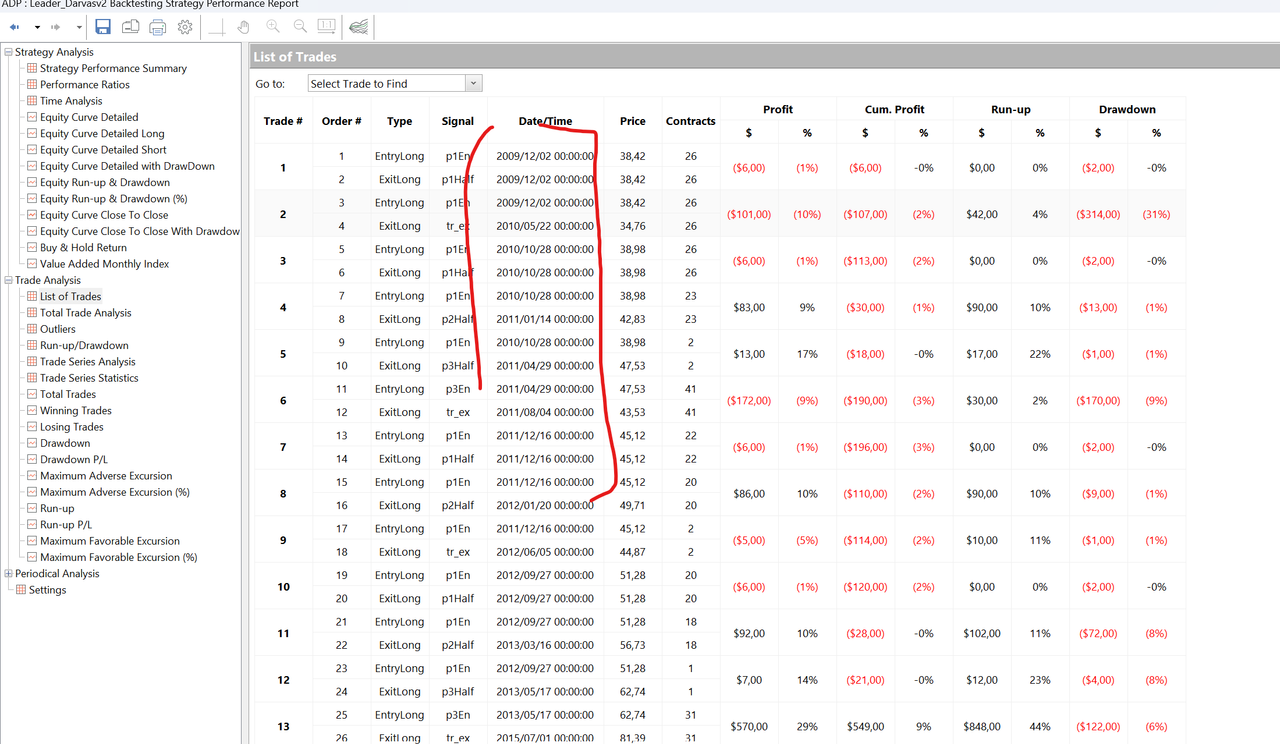Screen dimensions: 1280x744
Task: Open Equity Curve Close To Close
Action: coord(104,215)
